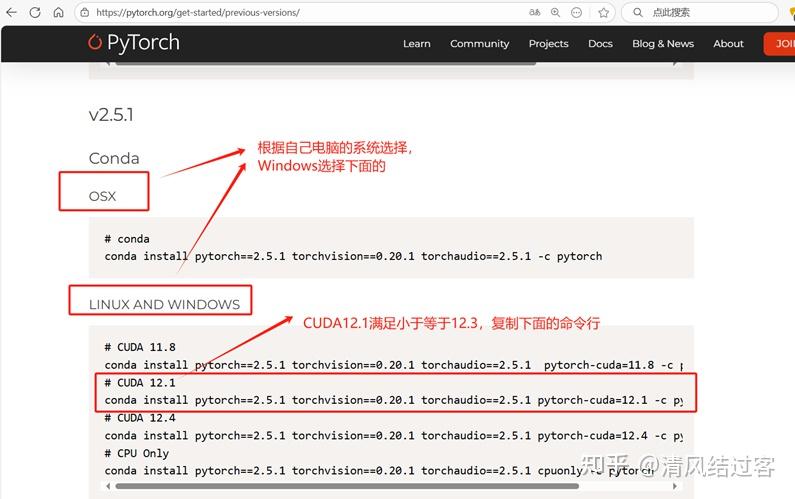This screenshot has width=795, height=499.
Task: Click the conda install command with pytorch-cuda=12.4
Action: coord(393,436)
